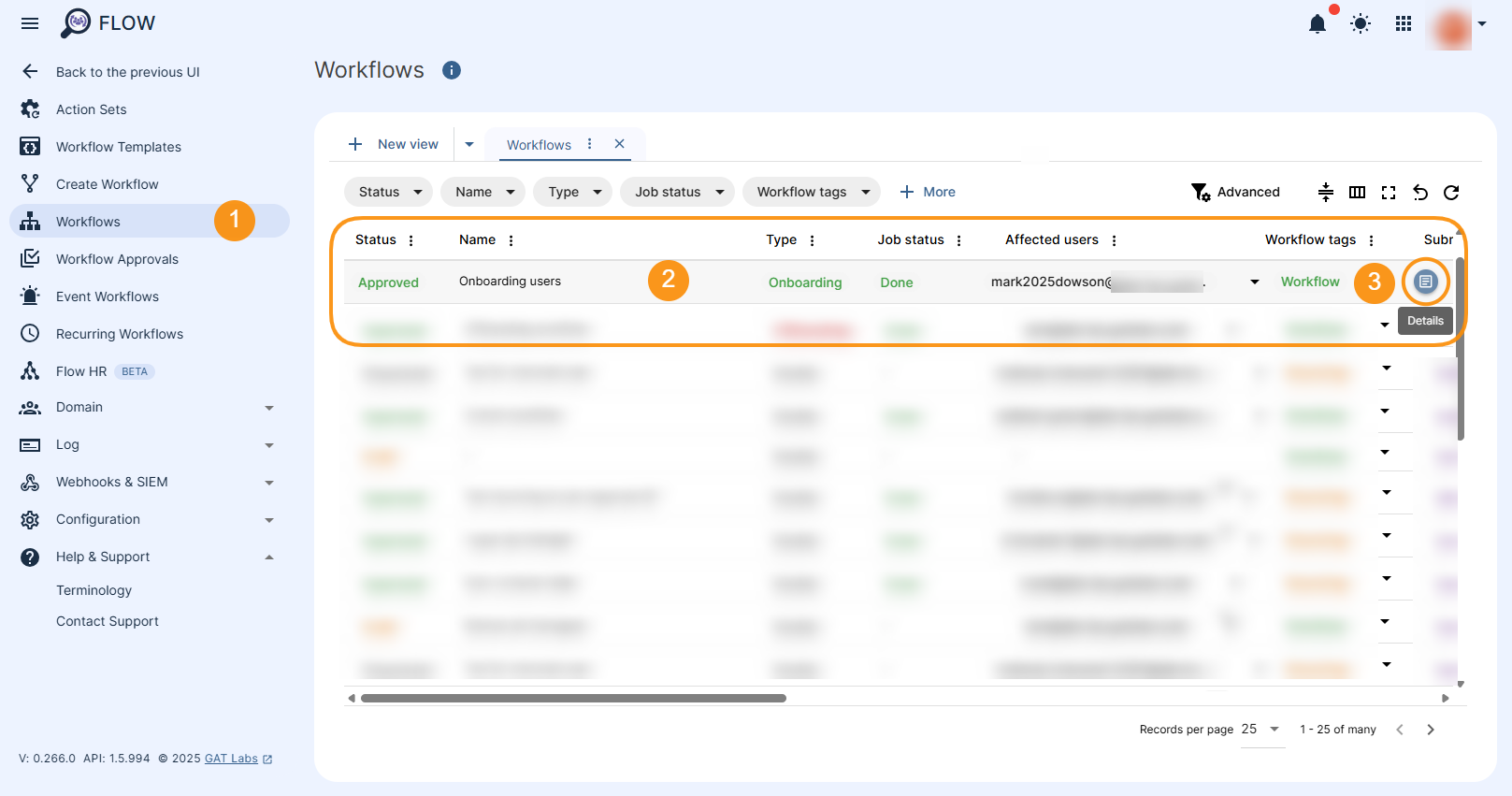Open the apps grid launcher
Image resolution: width=1512 pixels, height=796 pixels.
(1404, 24)
